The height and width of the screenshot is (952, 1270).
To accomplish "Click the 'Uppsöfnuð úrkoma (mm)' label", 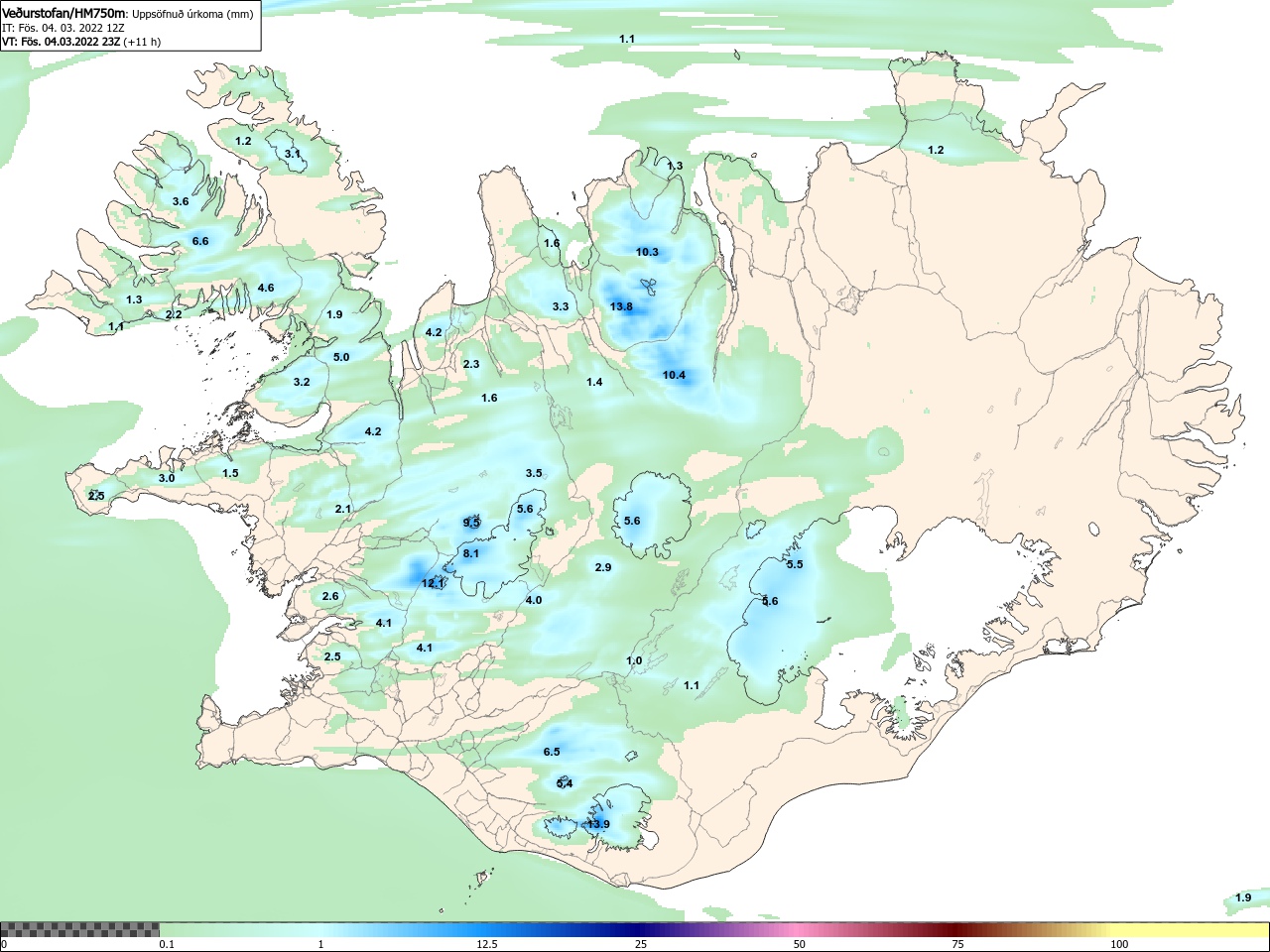I will (192, 14).
